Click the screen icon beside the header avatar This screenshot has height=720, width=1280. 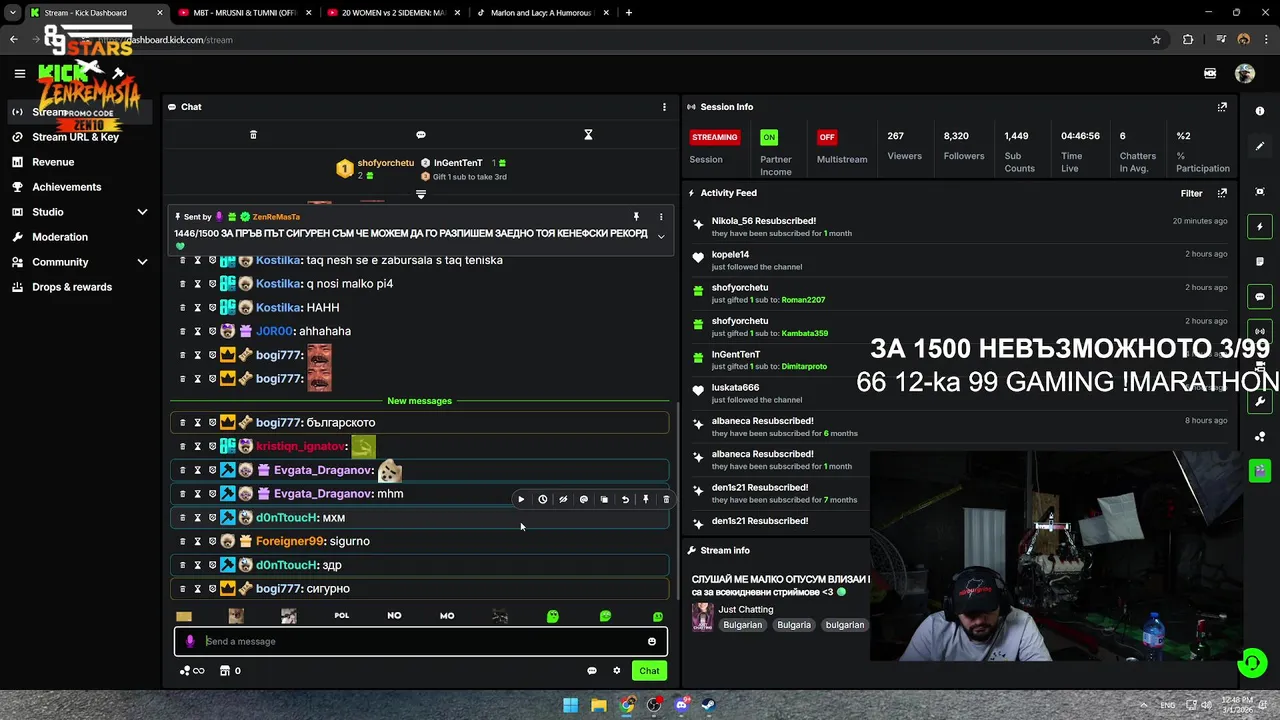pos(1210,73)
